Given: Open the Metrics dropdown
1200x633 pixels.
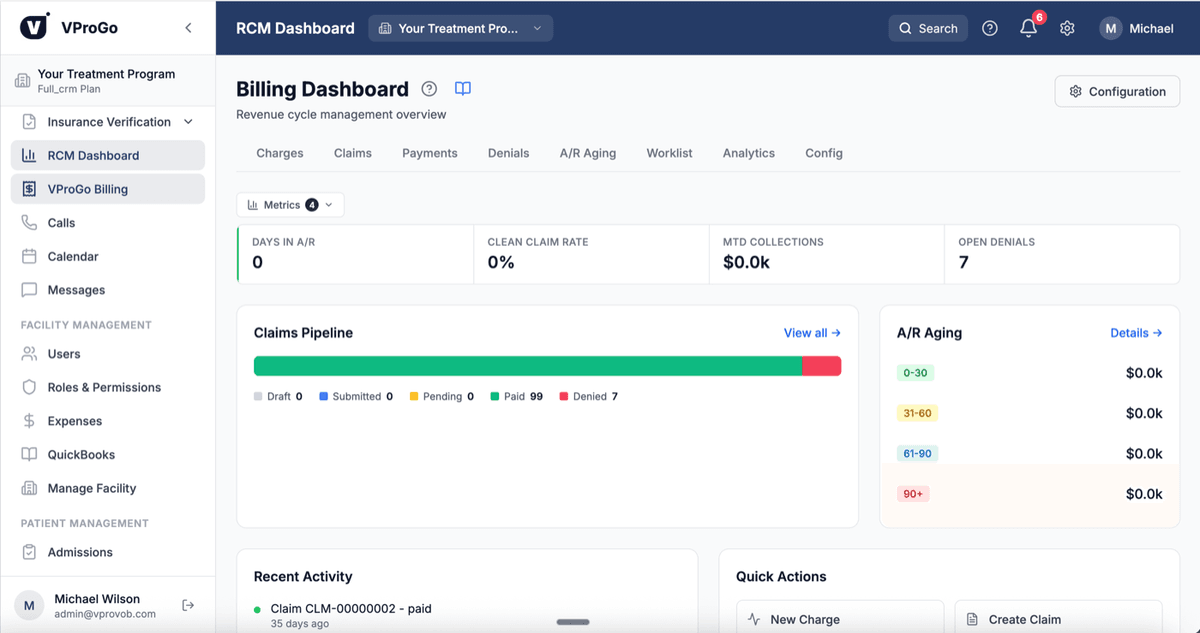Looking at the screenshot, I should (290, 204).
